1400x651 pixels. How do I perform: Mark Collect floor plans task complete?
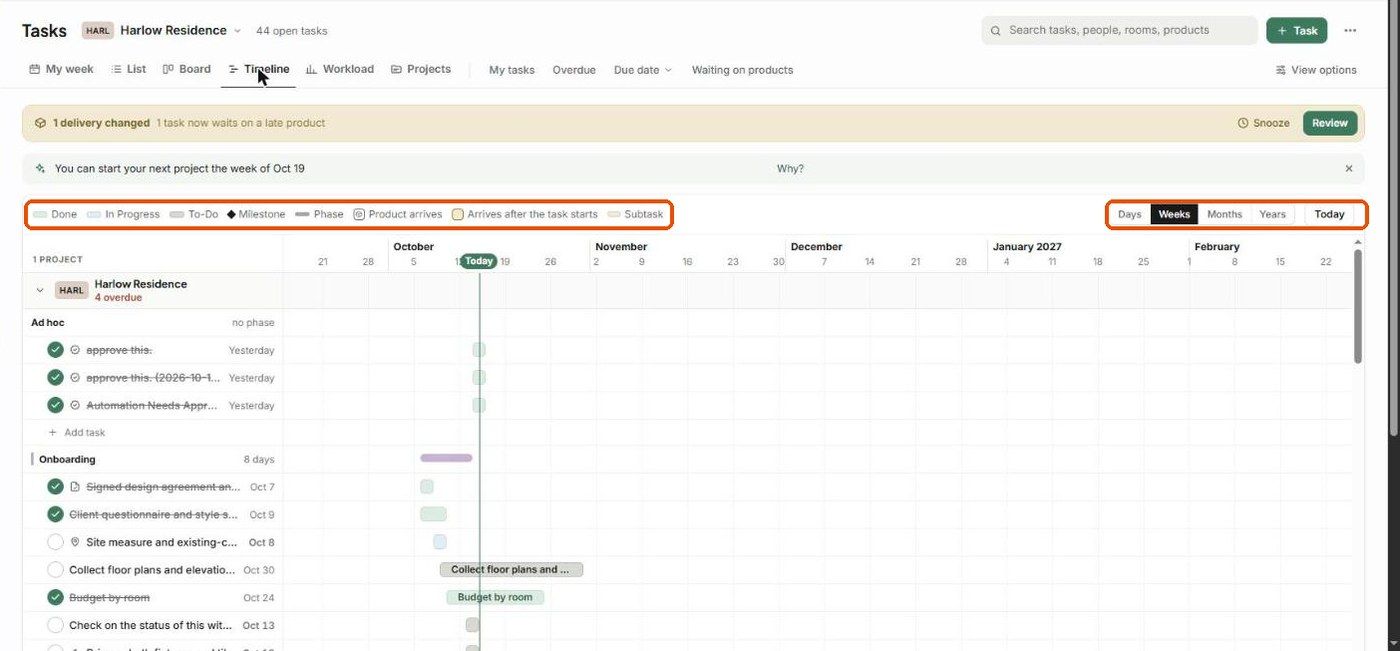[x=55, y=570]
